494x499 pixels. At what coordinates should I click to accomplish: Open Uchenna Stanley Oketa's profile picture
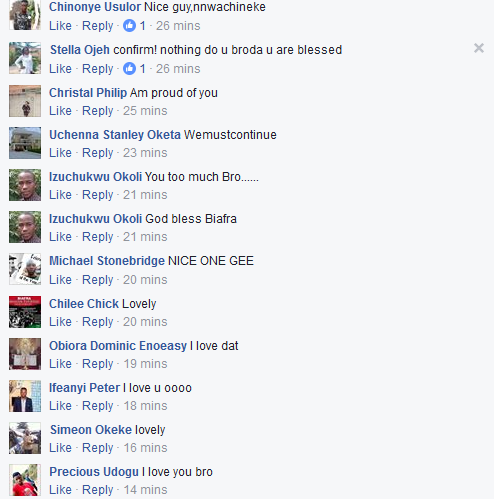[x=25, y=143]
